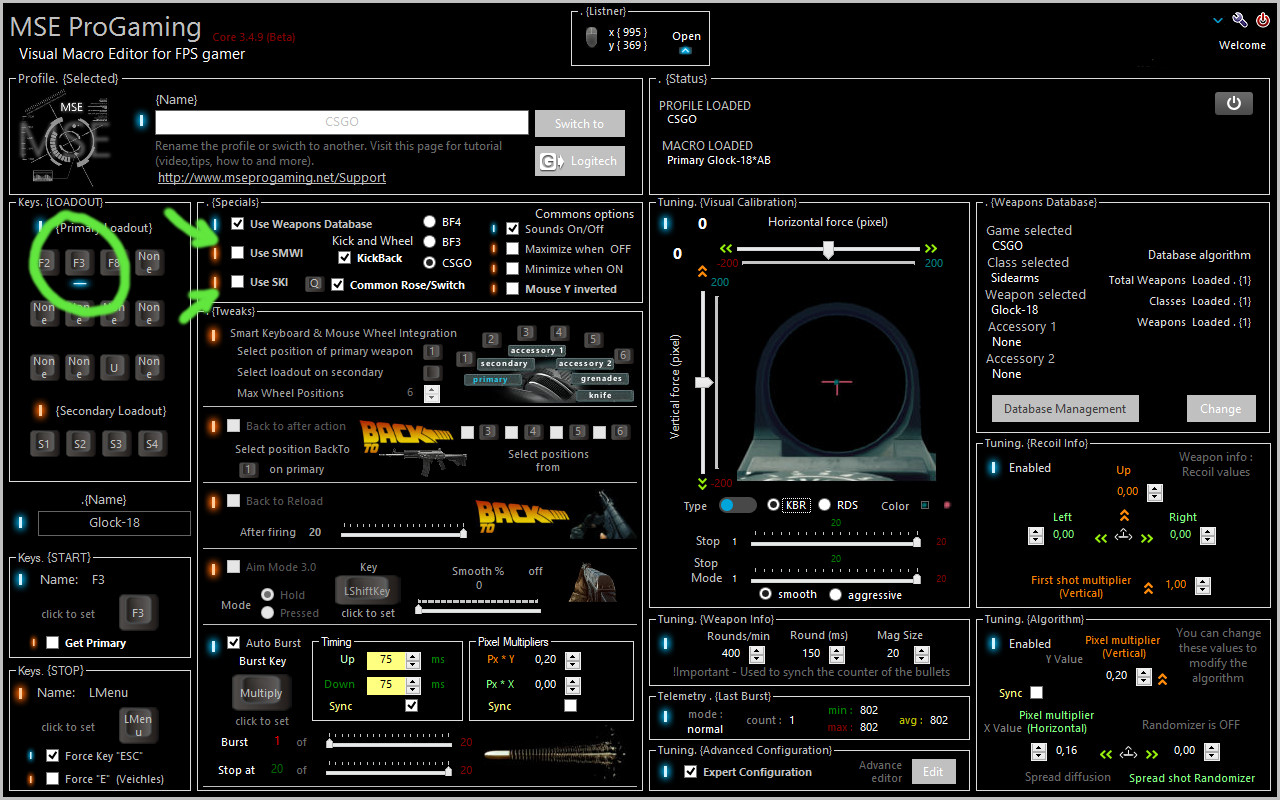Flip the Type toggle switch
1280x800 pixels.
(x=738, y=505)
